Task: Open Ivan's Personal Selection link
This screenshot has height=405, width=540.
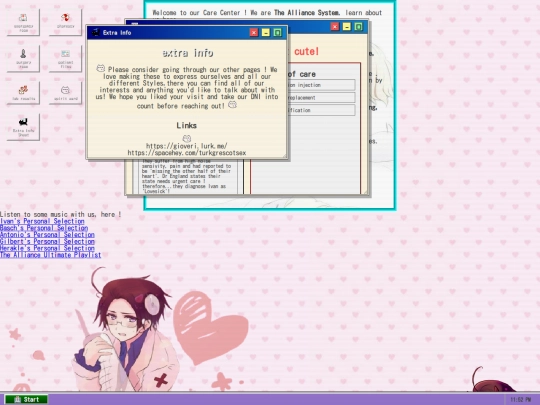Action: click(x=42, y=221)
